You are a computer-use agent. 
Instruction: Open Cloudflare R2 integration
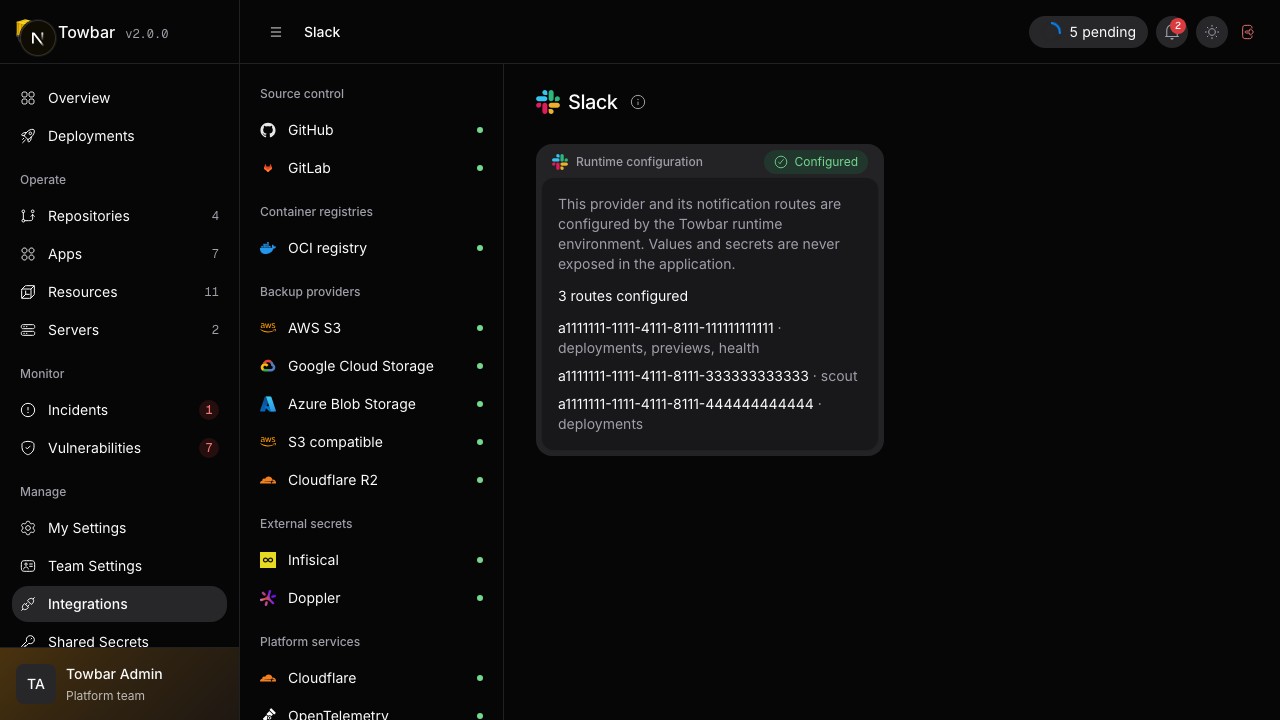(x=371, y=480)
